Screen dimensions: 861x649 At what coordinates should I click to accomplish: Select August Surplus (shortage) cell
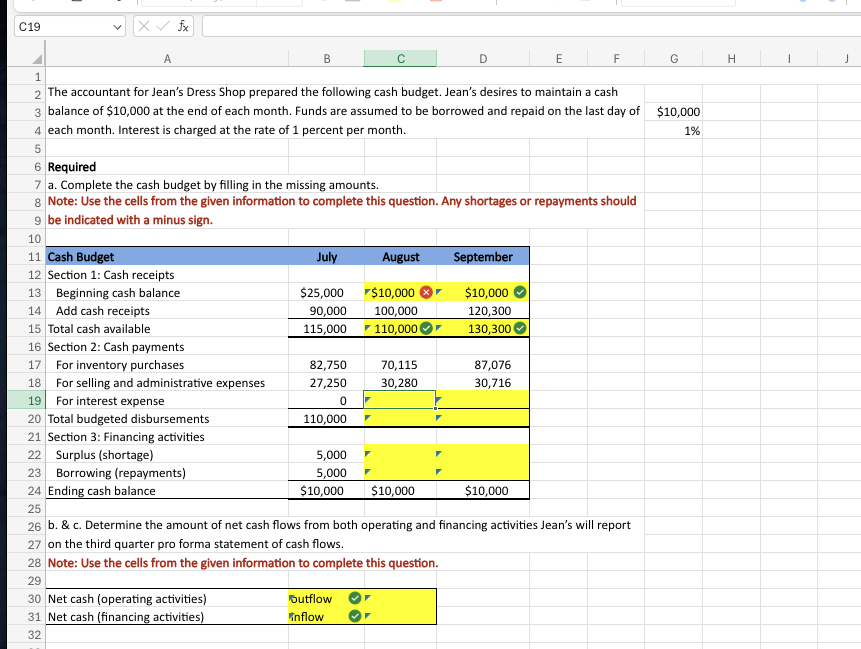(400, 455)
